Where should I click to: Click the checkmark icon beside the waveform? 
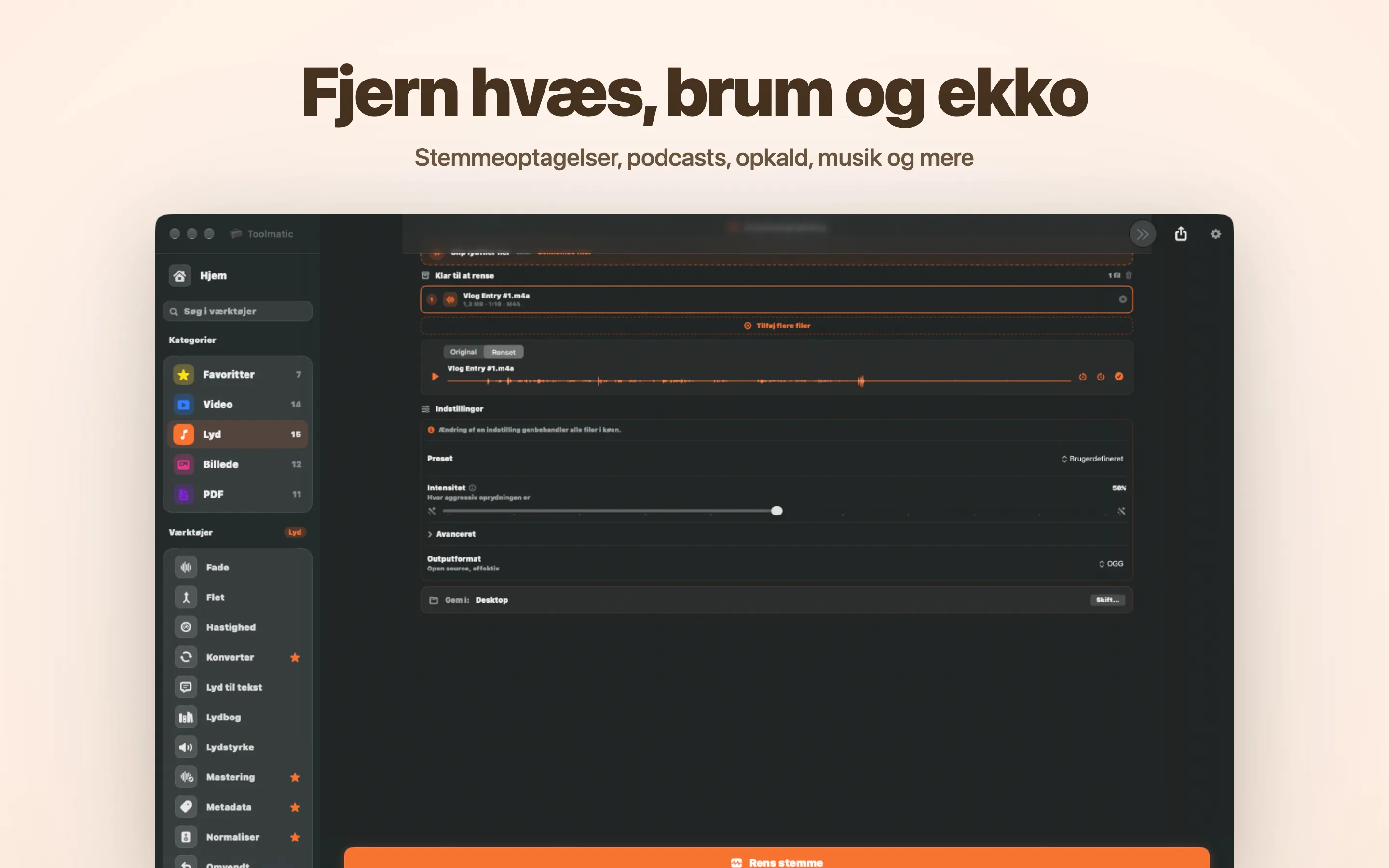pos(1118,377)
